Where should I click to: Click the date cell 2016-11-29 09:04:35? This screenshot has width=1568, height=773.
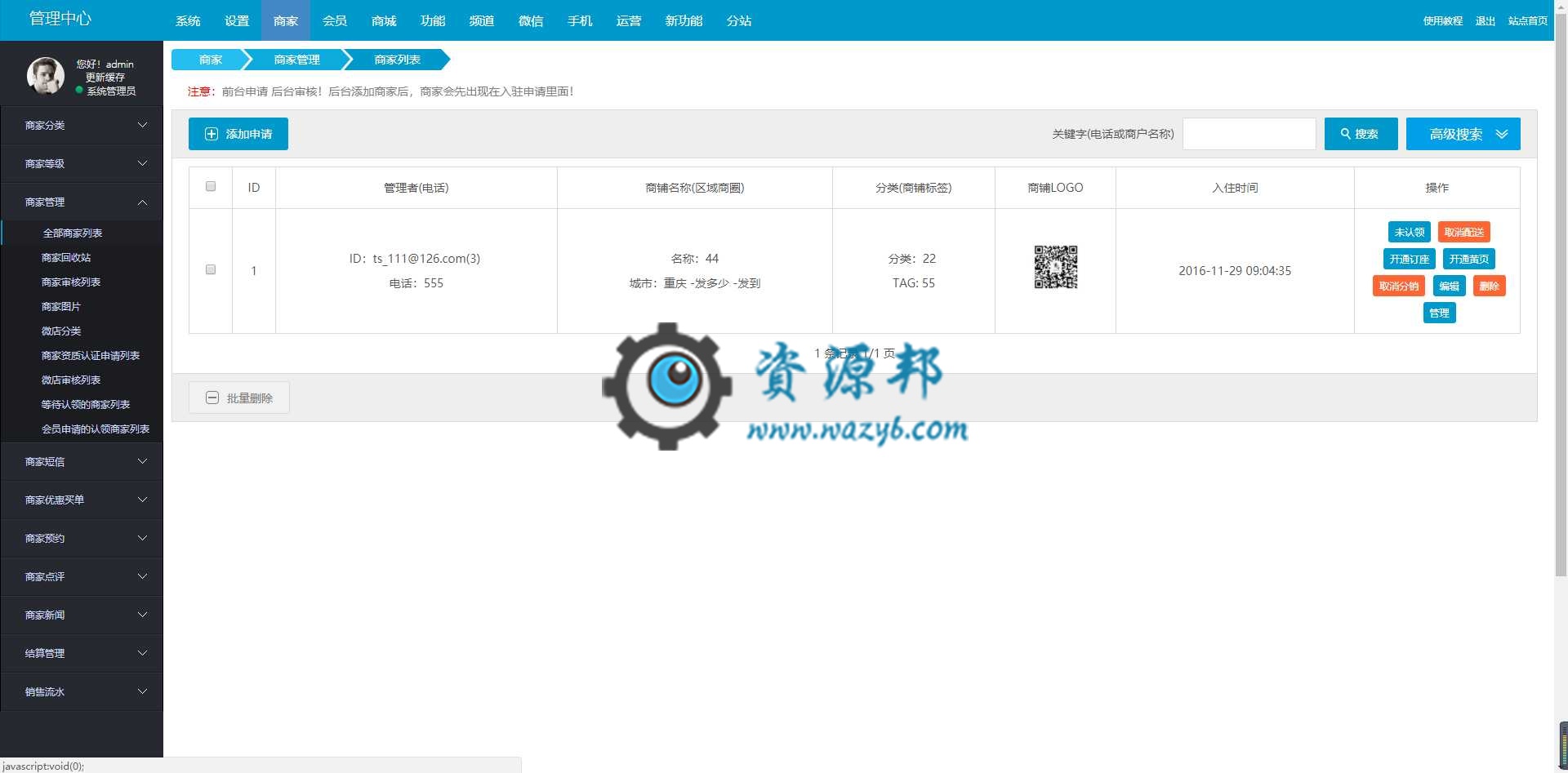click(1235, 270)
